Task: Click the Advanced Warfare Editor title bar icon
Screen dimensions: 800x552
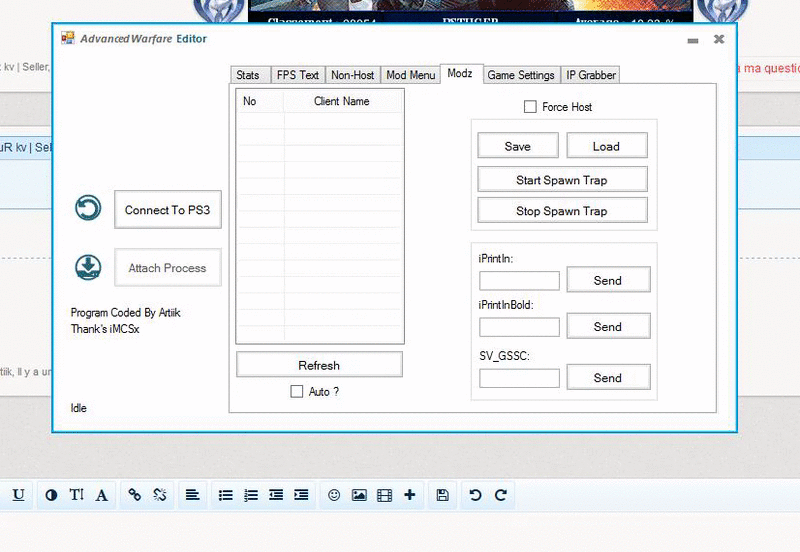Action: pos(68,38)
